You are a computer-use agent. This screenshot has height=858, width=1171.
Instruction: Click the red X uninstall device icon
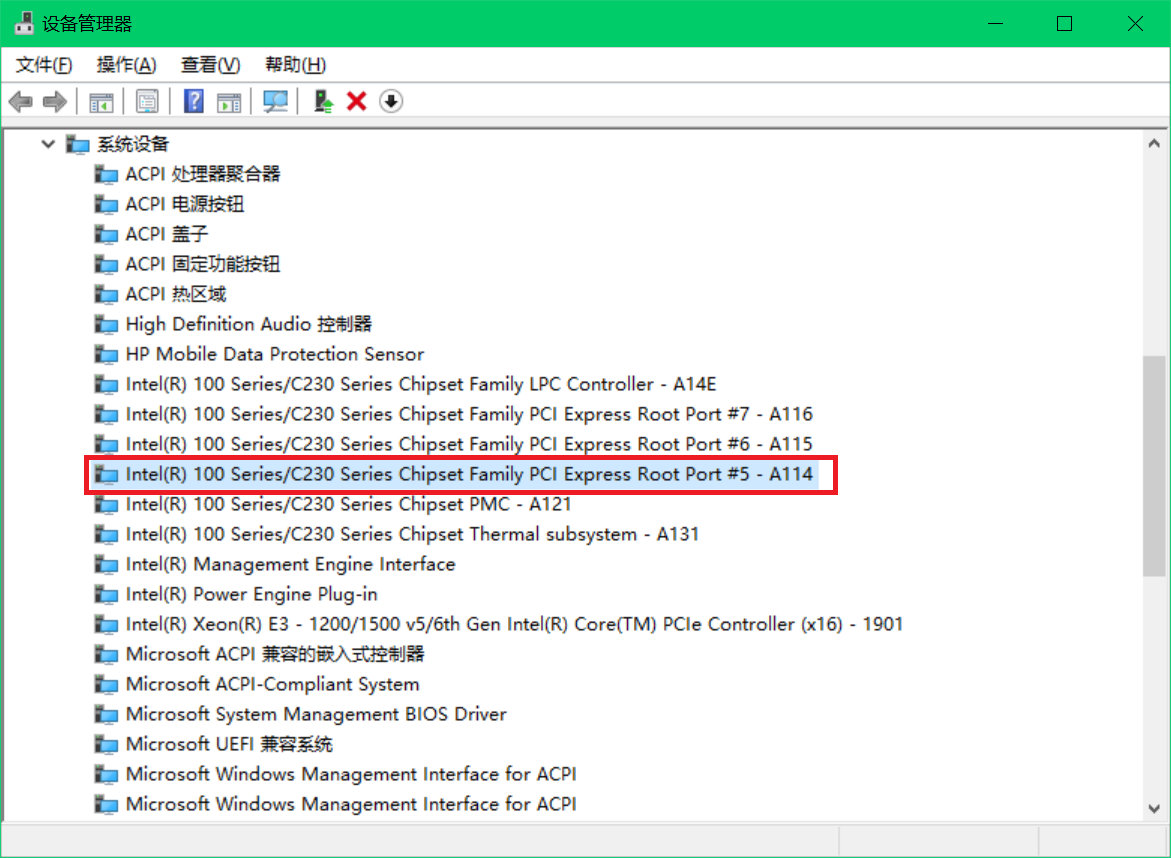(357, 101)
